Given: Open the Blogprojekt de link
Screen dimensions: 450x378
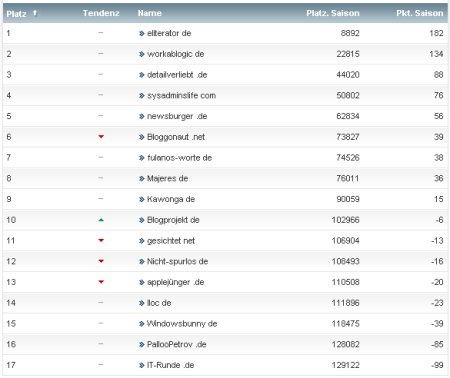Looking at the screenshot, I should [173, 220].
